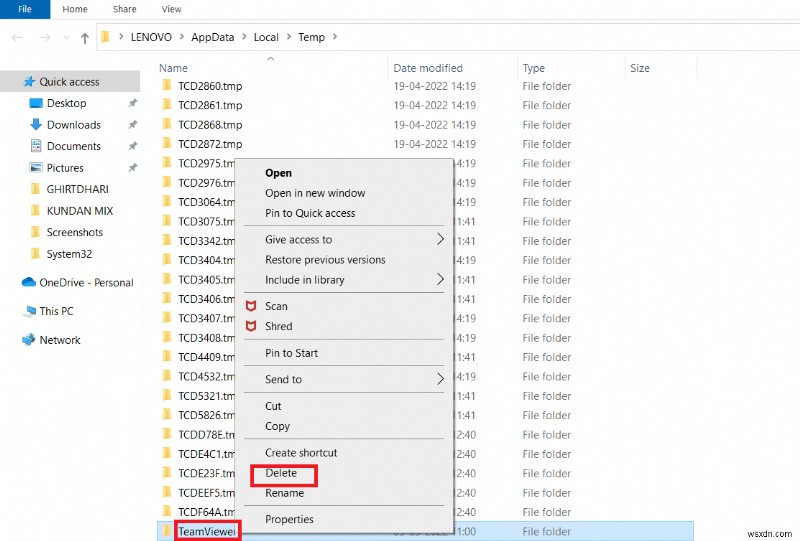Image resolution: width=800 pixels, height=541 pixels.
Task: Open the Home ribbon tab
Action: pyautogui.click(x=75, y=9)
